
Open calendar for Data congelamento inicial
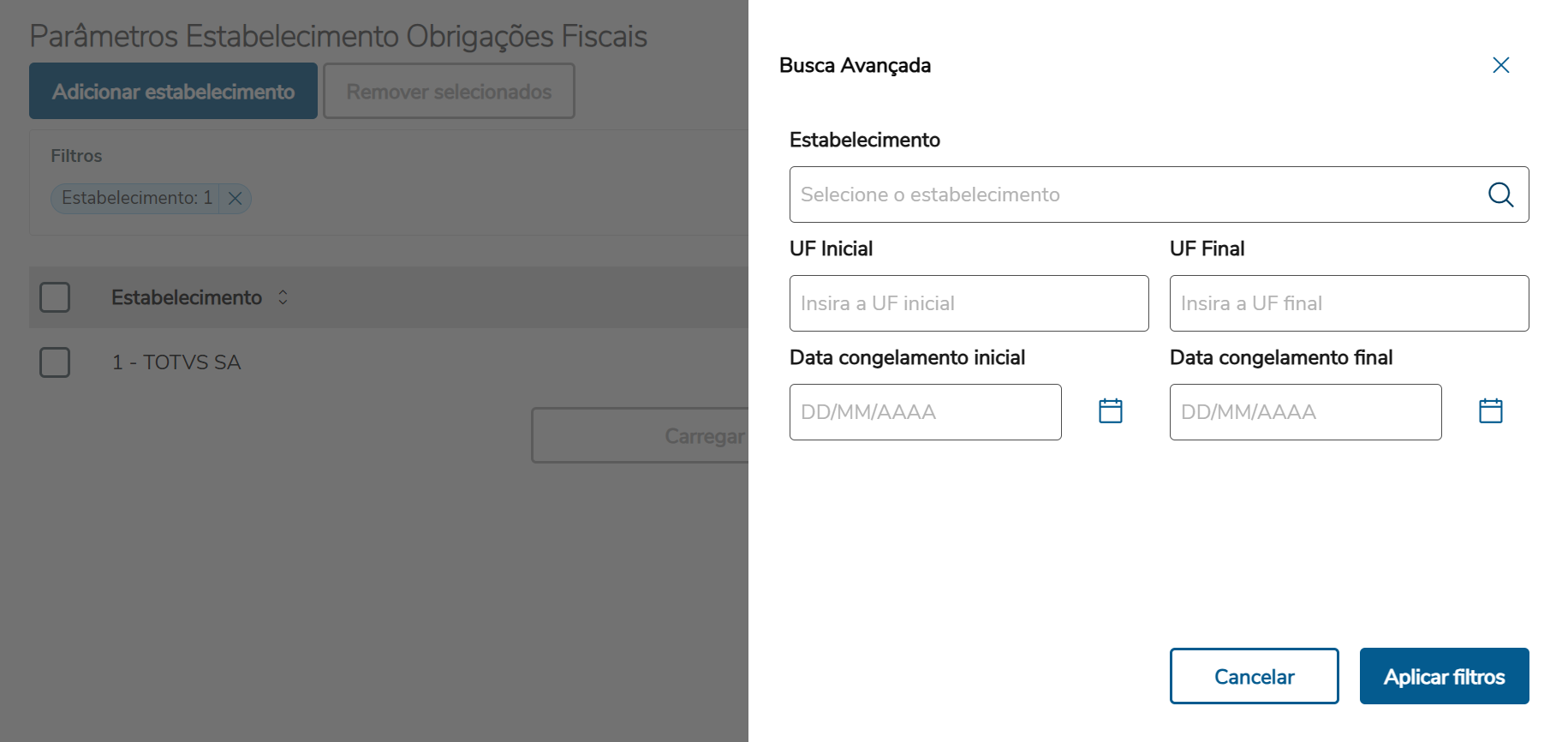1110,411
